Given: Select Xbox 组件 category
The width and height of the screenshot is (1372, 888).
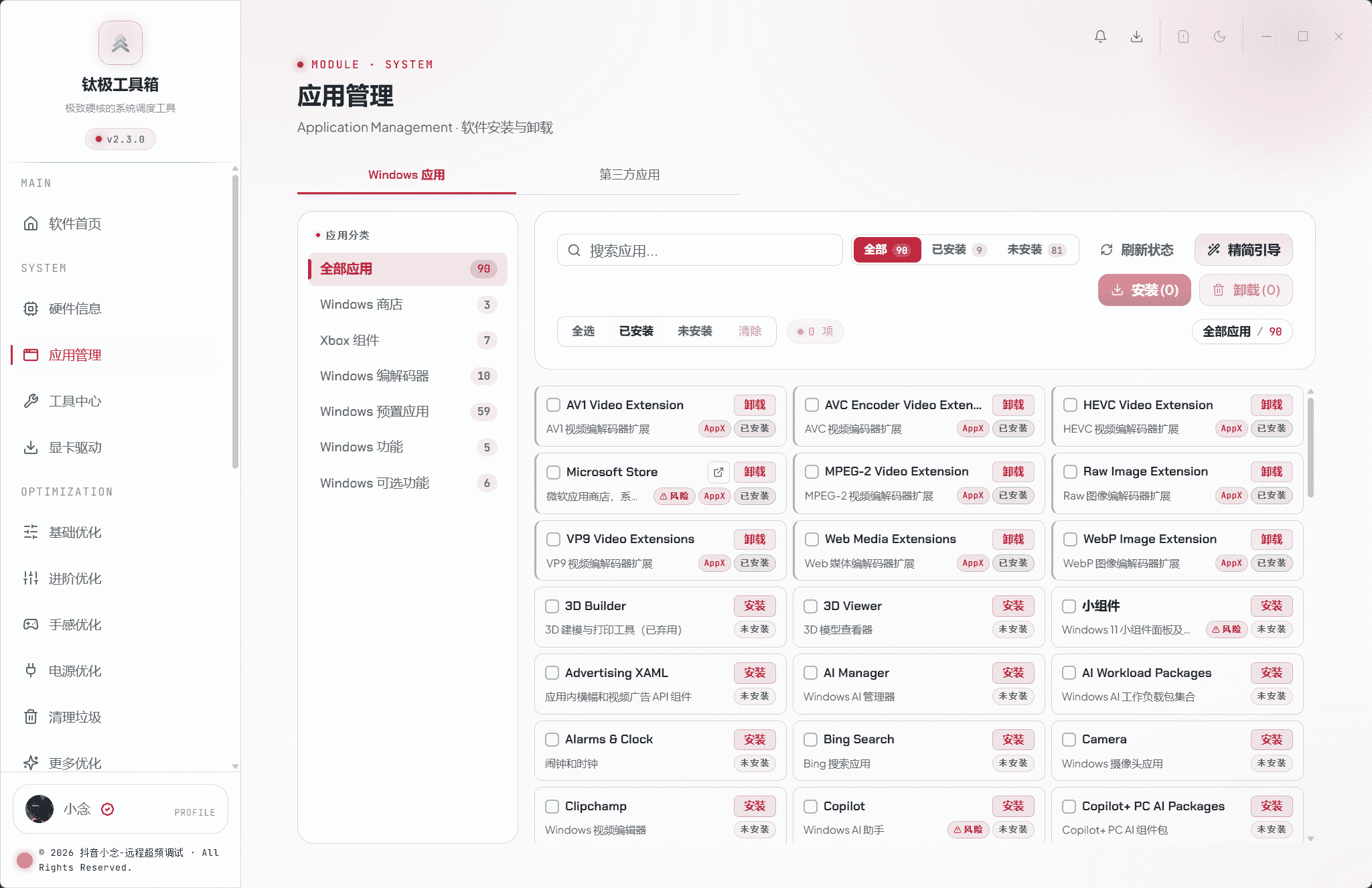Looking at the screenshot, I should pyautogui.click(x=407, y=340).
